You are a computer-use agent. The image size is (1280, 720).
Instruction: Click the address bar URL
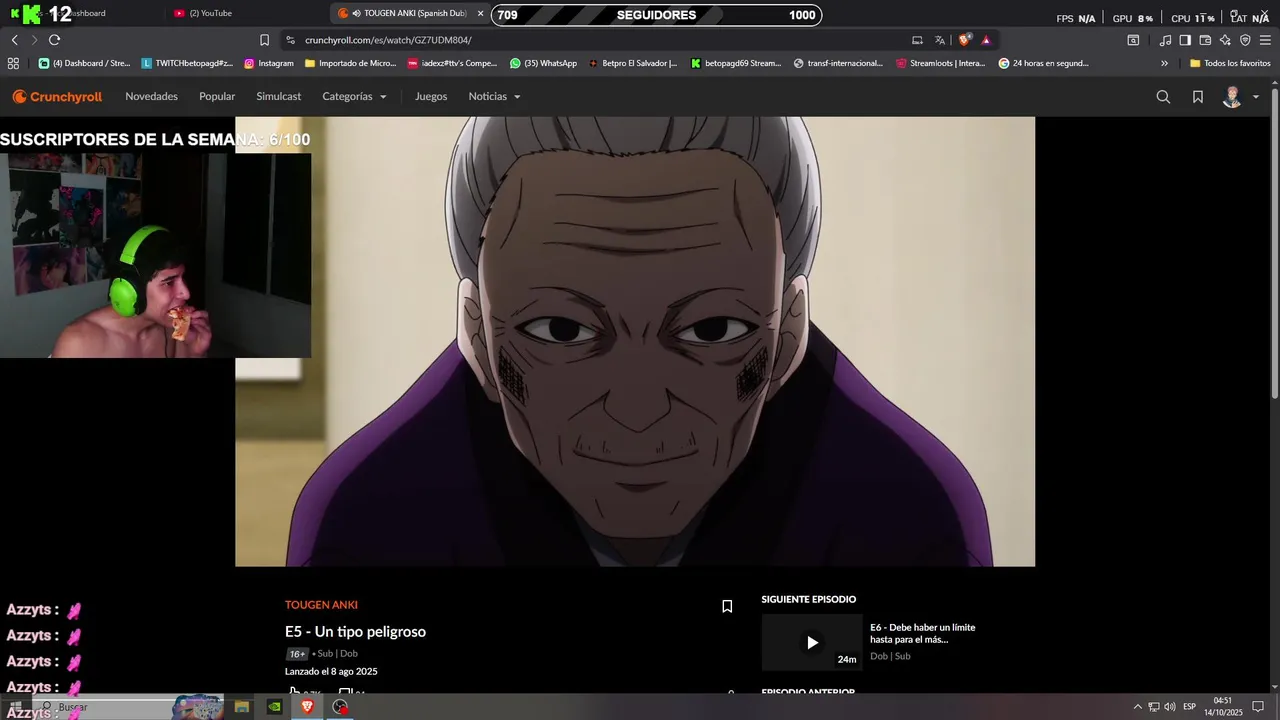(388, 40)
